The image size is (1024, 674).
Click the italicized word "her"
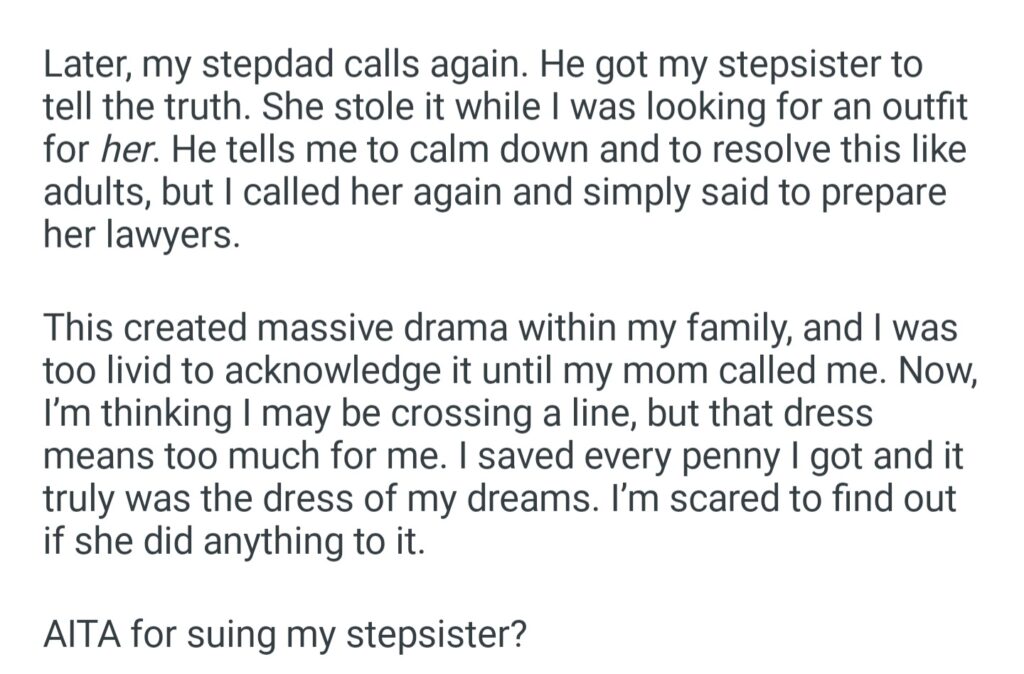120,152
